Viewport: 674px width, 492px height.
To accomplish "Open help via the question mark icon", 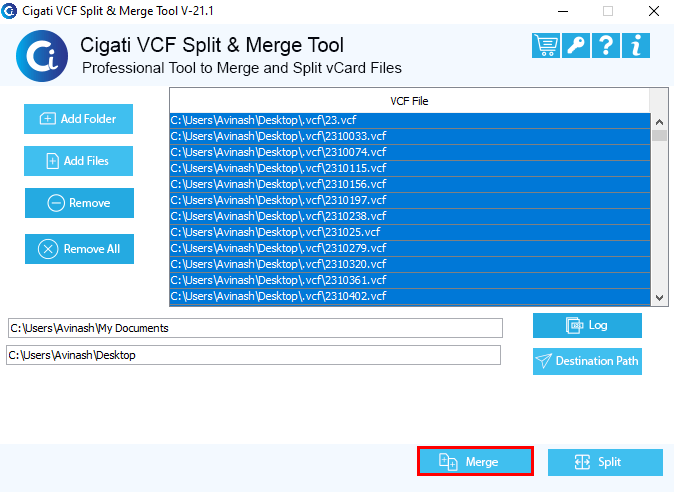I will [x=606, y=45].
